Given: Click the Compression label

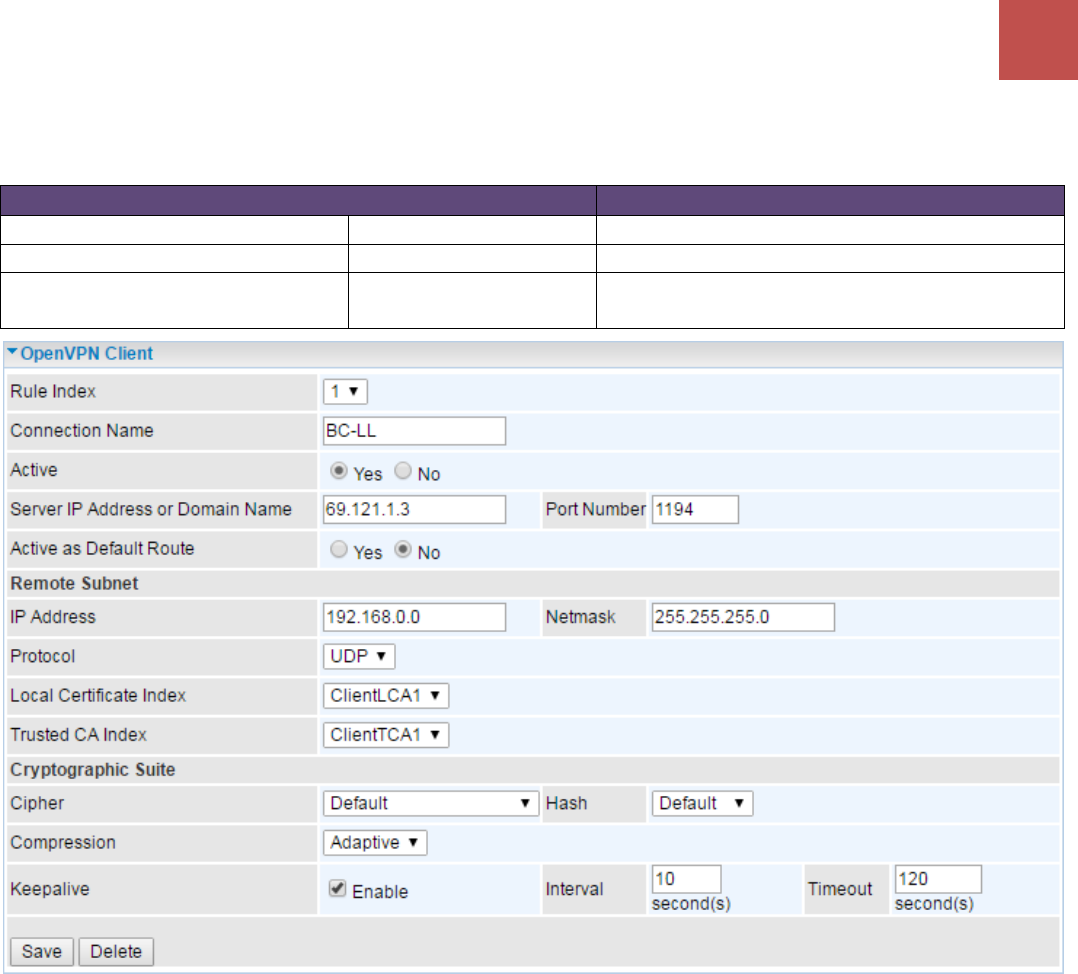Looking at the screenshot, I should pos(63,843).
